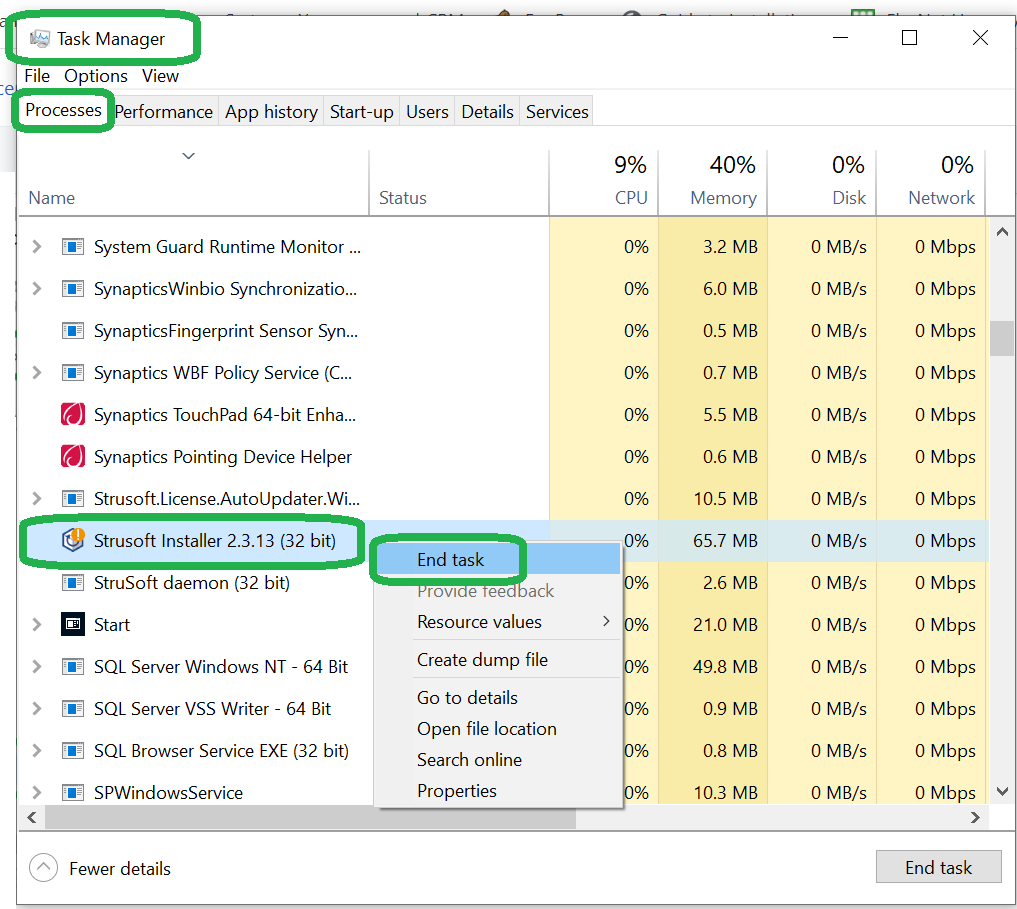Click the red Synaptics Pointing Device Helper icon
Viewport: 1017px width, 909px height.
[x=73, y=457]
